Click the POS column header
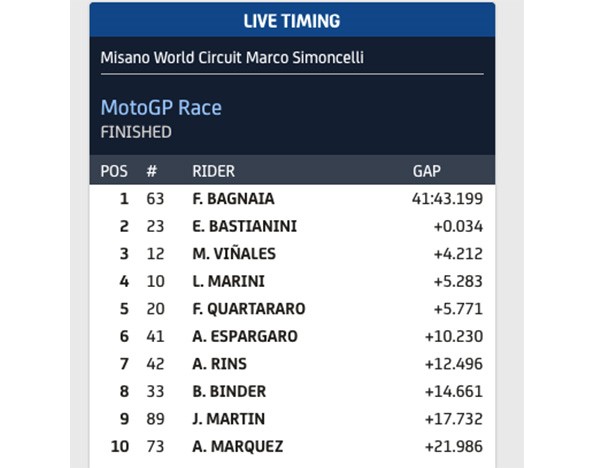The image size is (595, 468). coord(114,171)
